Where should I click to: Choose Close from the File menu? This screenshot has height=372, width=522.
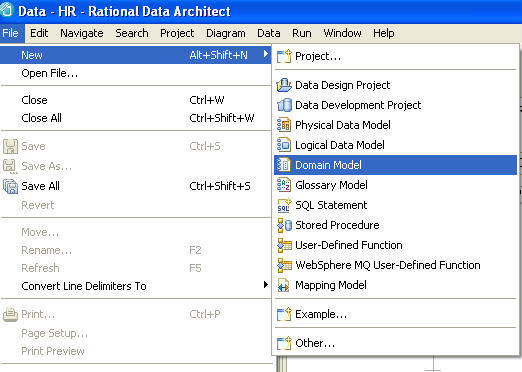[136, 100]
